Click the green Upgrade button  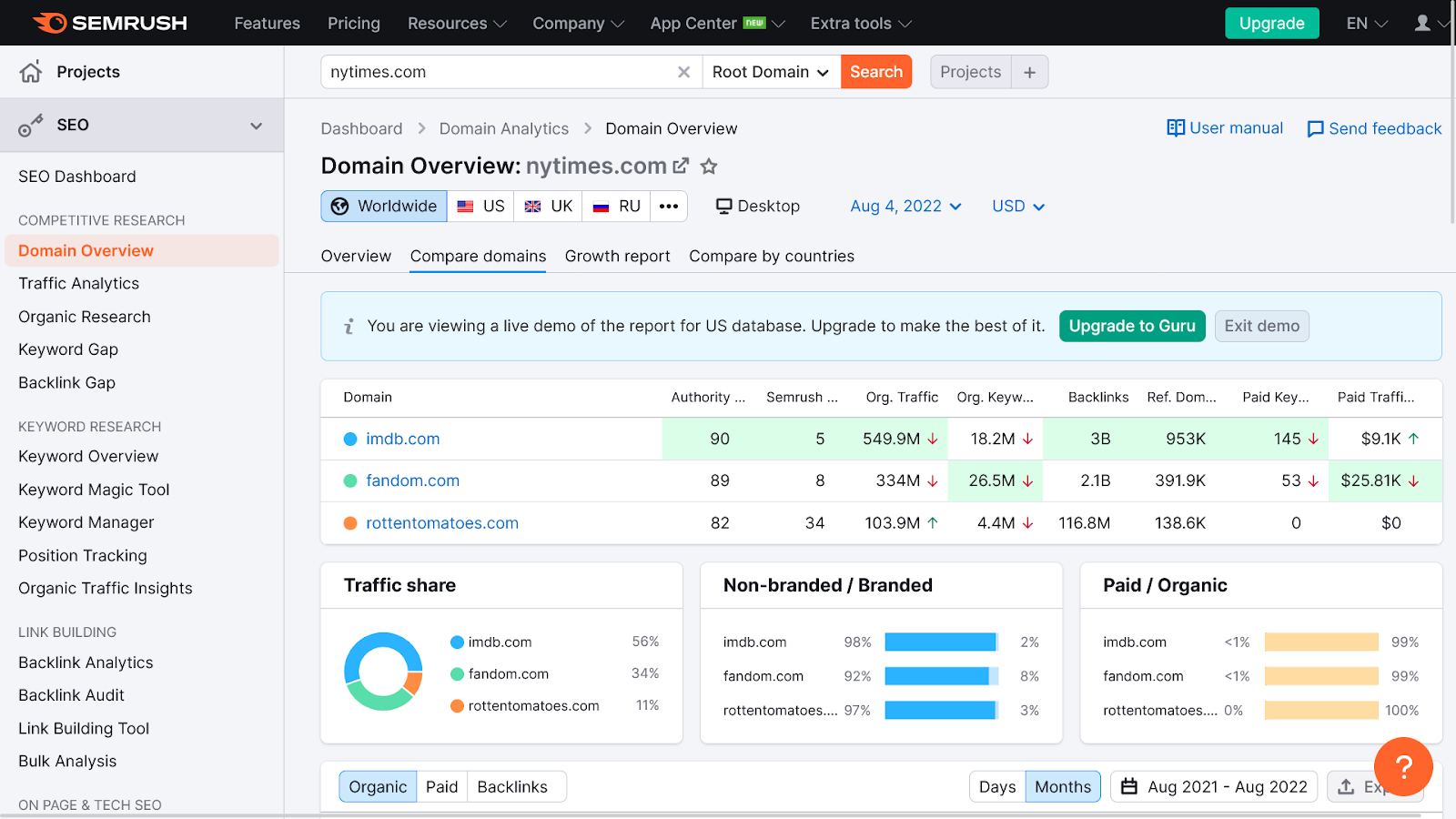pyautogui.click(x=1271, y=24)
